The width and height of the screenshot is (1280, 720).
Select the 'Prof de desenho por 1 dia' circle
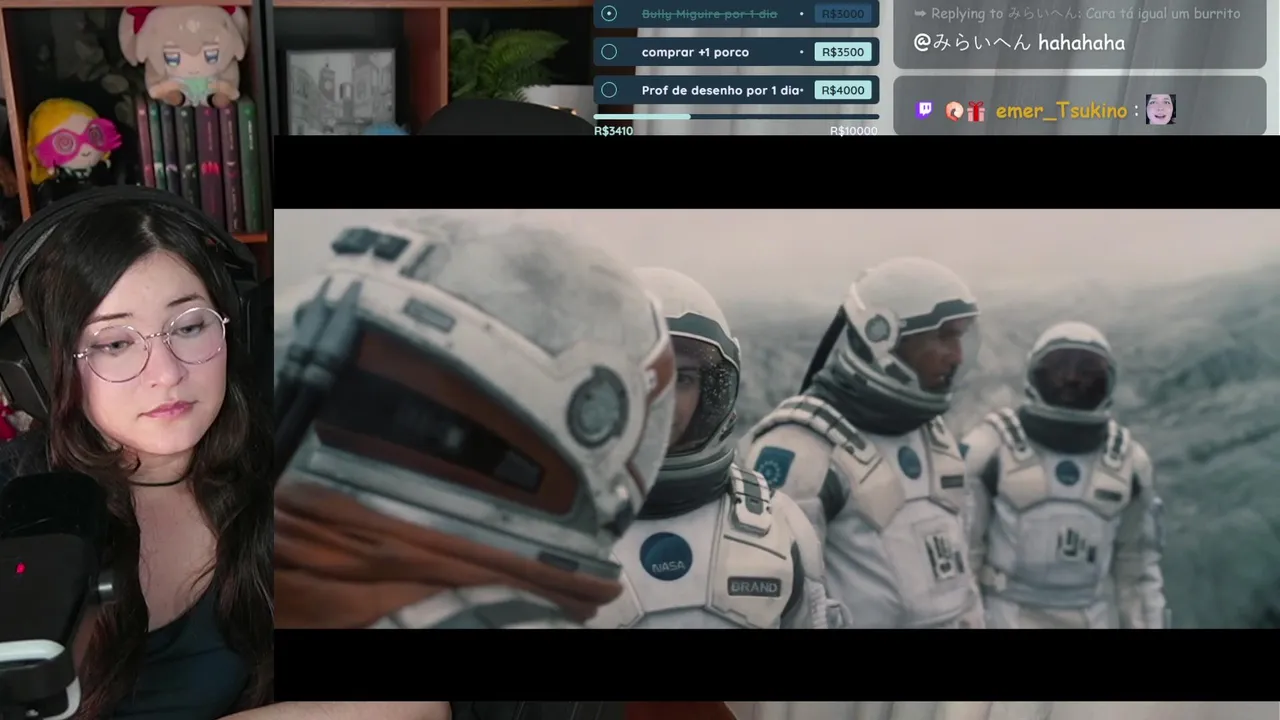pos(609,90)
